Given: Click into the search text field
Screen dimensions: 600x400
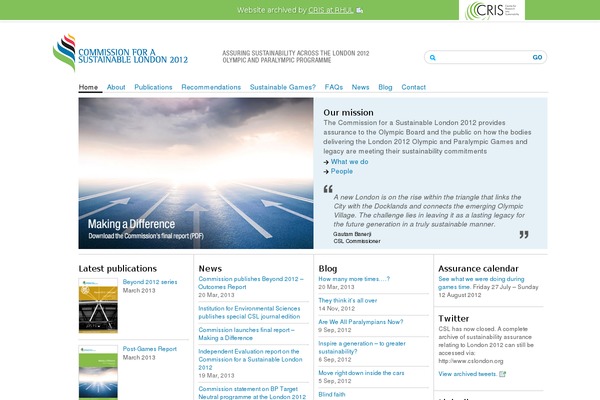Looking at the screenshot, I should (483, 57).
